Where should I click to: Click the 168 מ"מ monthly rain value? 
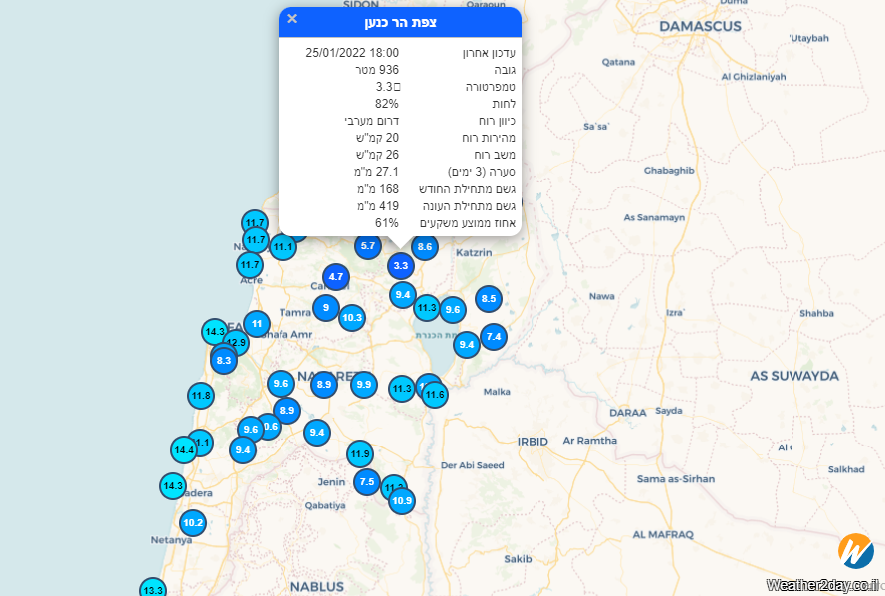point(378,189)
